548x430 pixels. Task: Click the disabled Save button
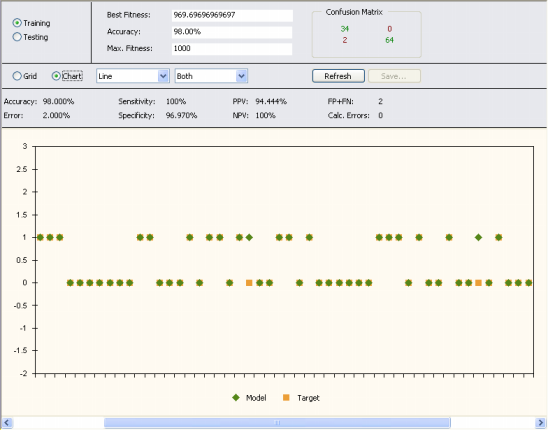tap(394, 76)
